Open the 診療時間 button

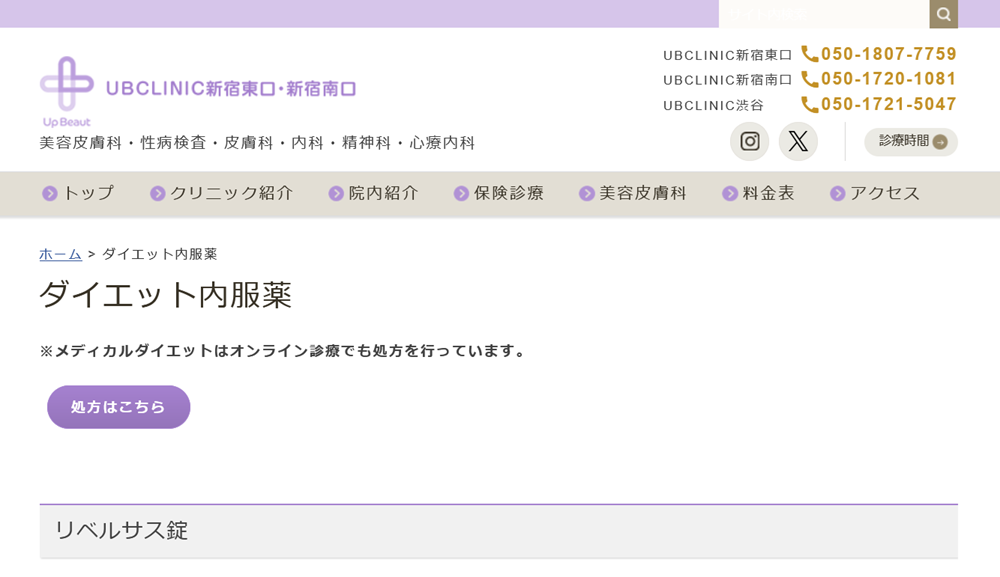pyautogui.click(x=911, y=142)
